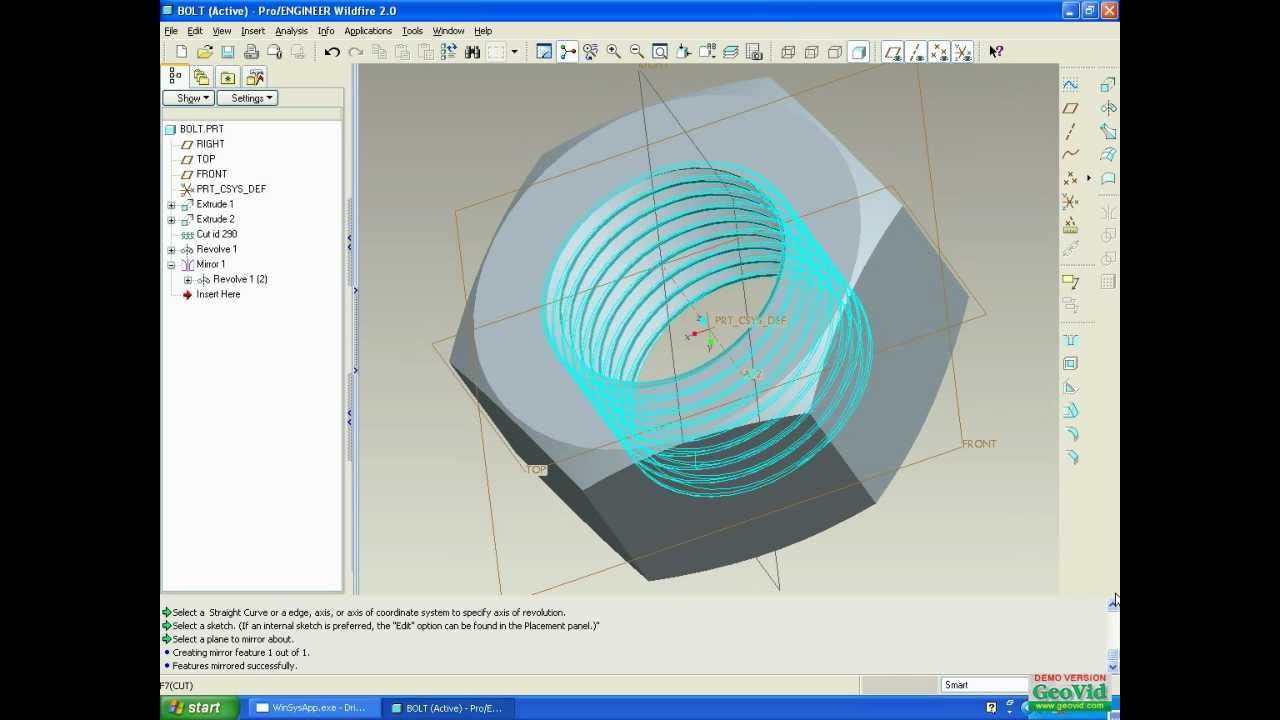The width and height of the screenshot is (1280, 720).
Task: Select the Chamfer tool in the right toolbar
Action: click(x=1070, y=457)
